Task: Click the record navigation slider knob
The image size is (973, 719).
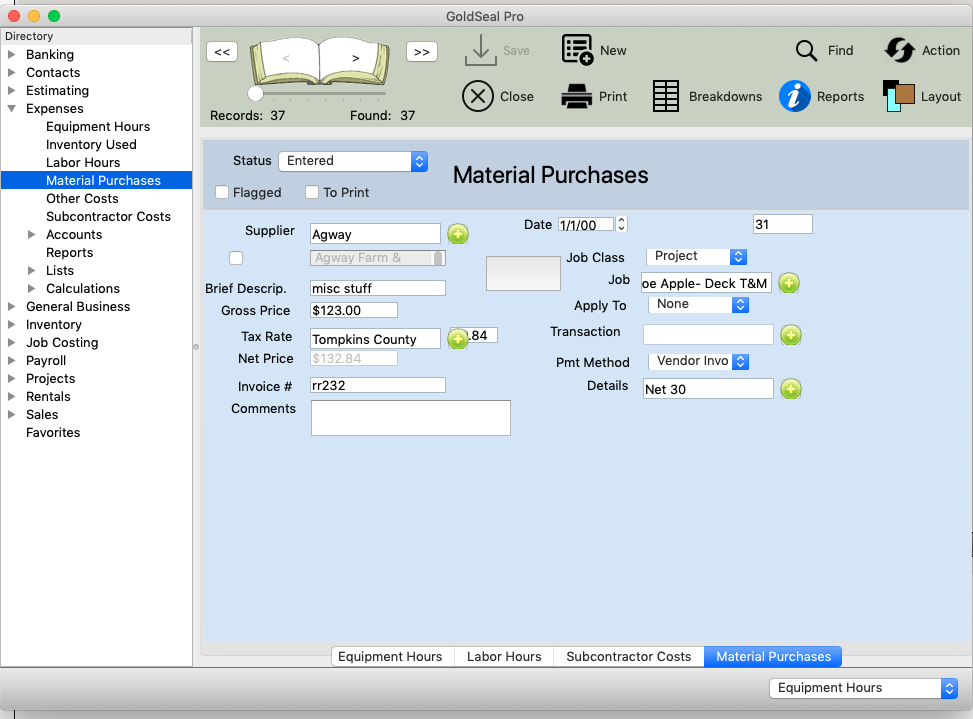Action: (255, 94)
